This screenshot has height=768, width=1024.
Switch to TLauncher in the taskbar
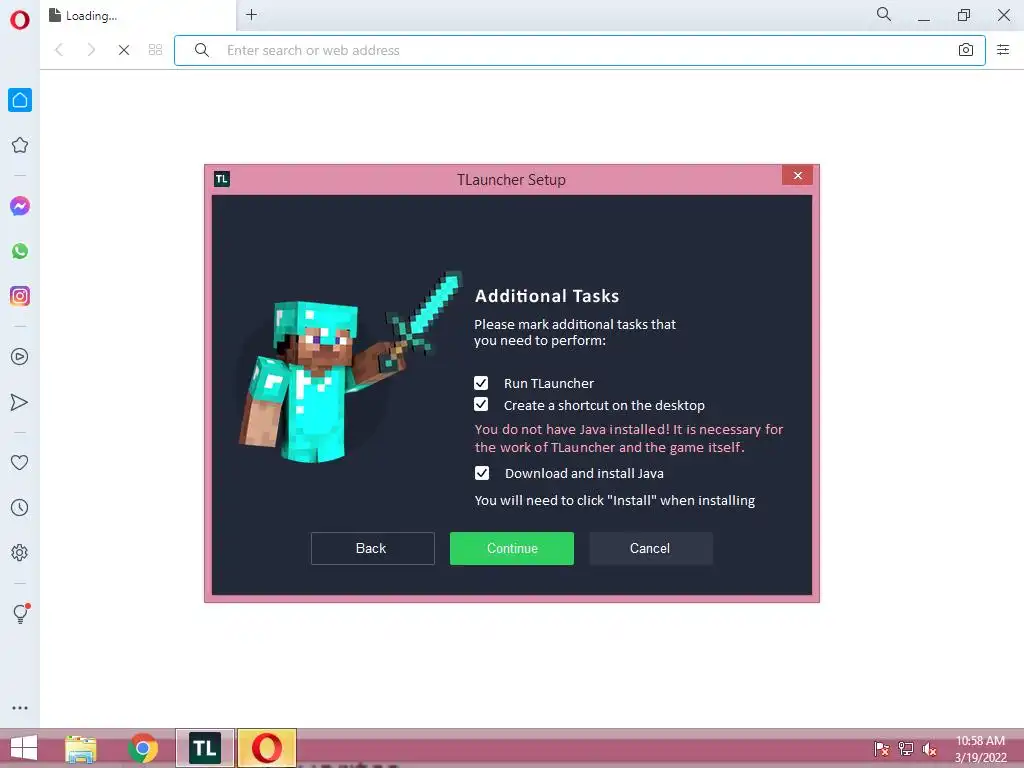205,748
